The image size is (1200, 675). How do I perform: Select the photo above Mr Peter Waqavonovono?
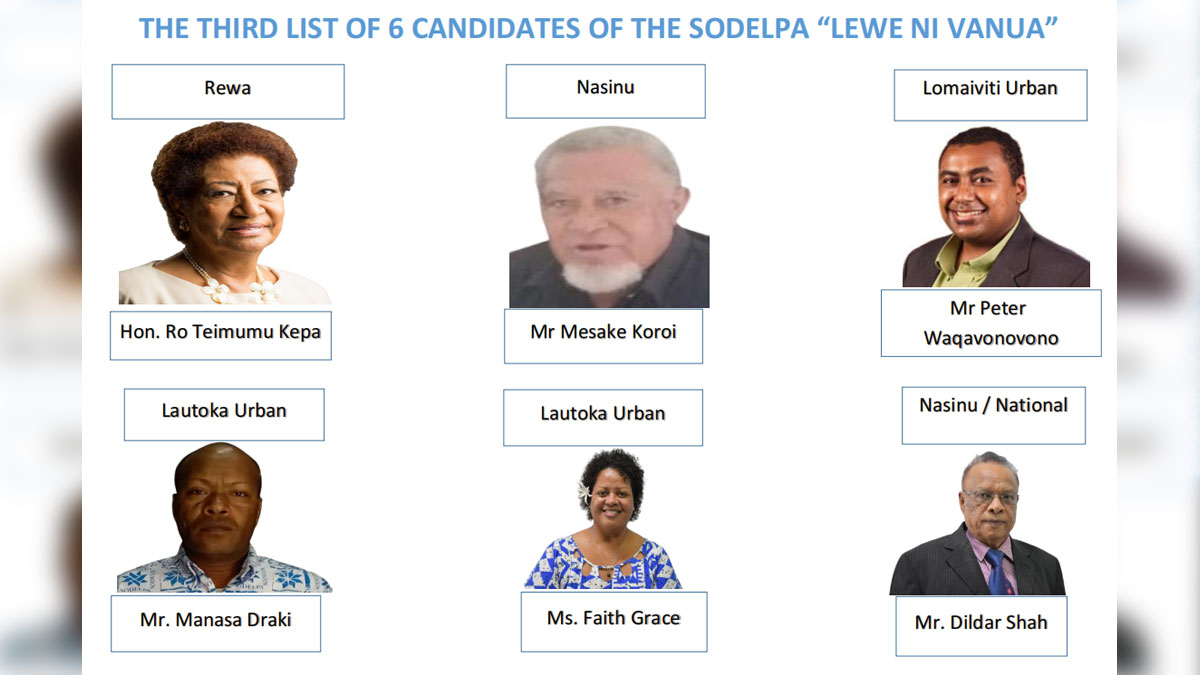click(x=995, y=207)
